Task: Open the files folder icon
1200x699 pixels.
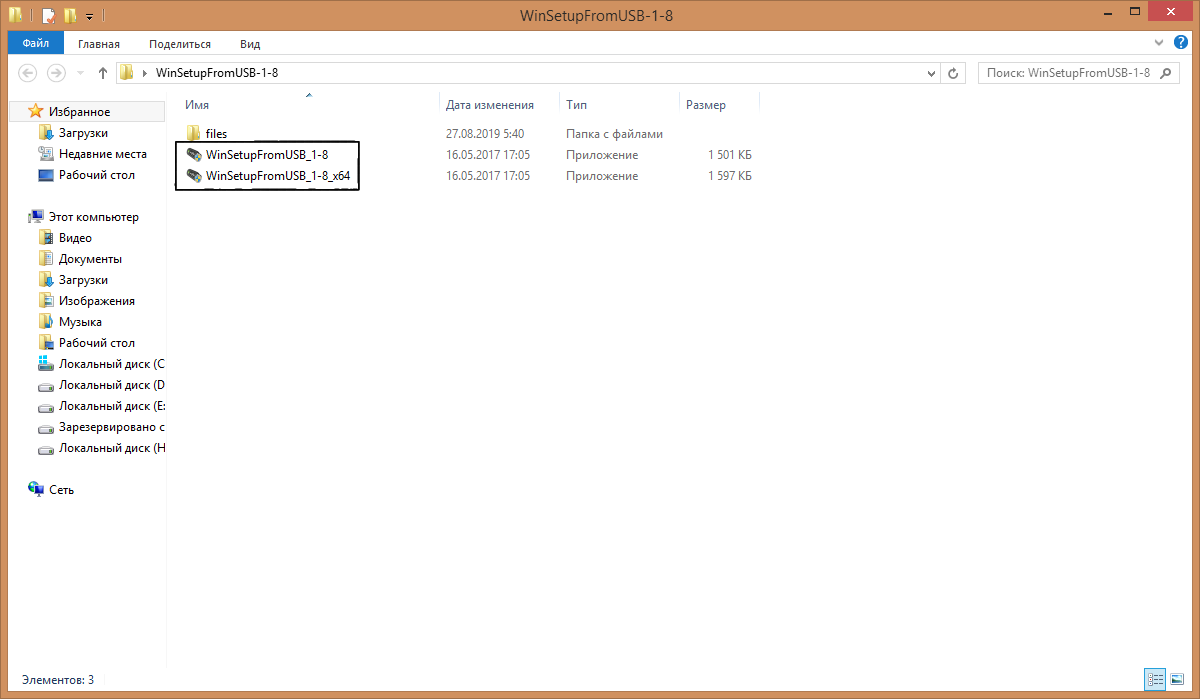Action: click(x=194, y=133)
